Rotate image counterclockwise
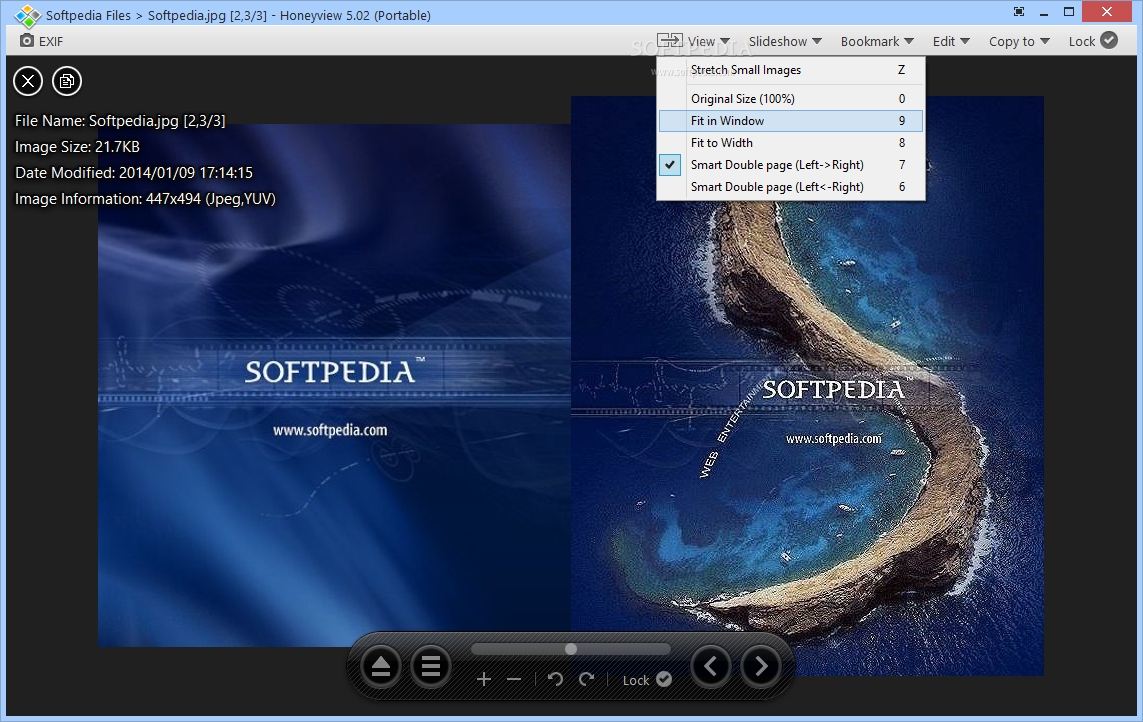This screenshot has width=1143, height=722. [x=555, y=680]
